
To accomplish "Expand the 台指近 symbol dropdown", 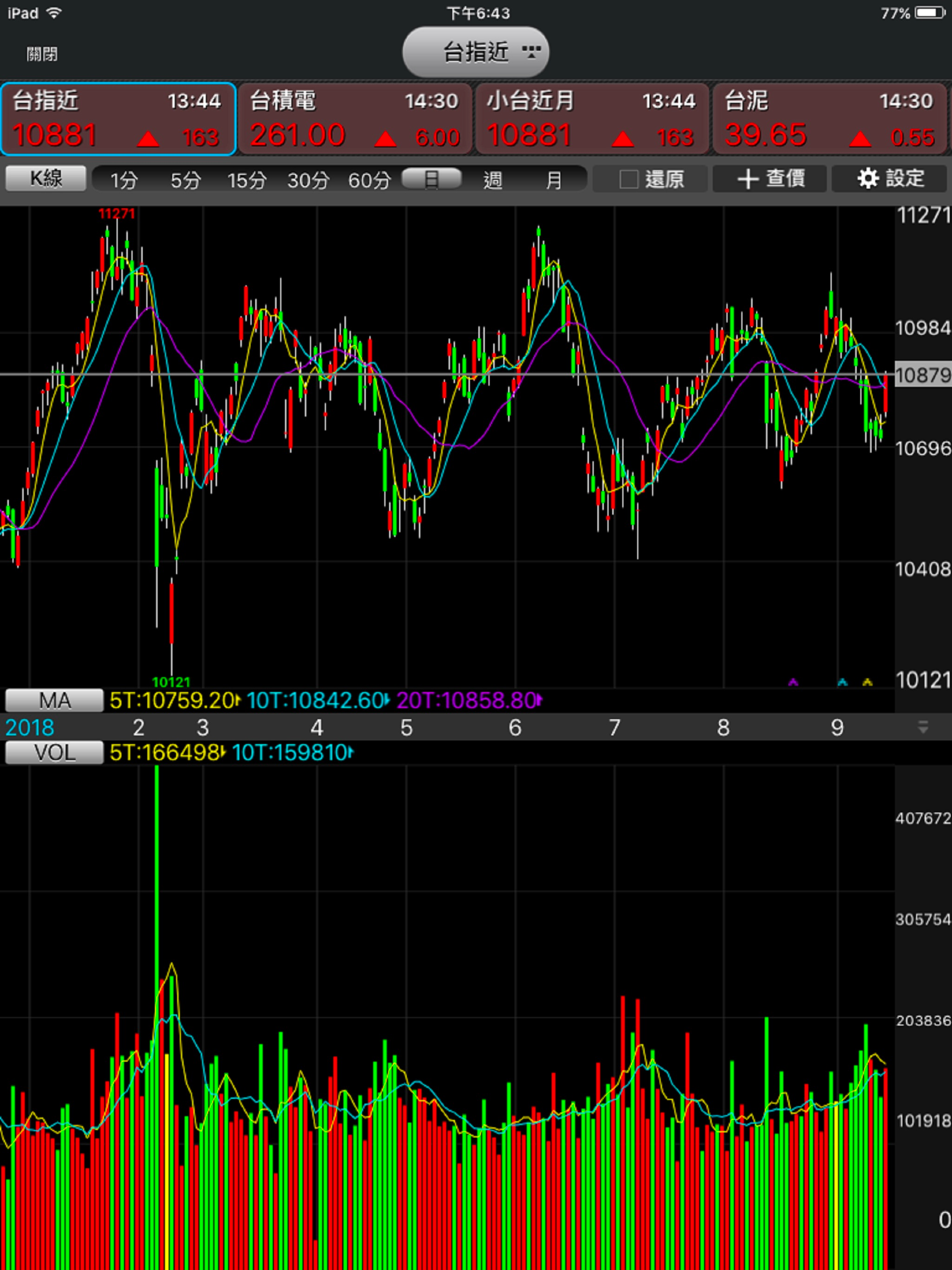I will [x=476, y=52].
